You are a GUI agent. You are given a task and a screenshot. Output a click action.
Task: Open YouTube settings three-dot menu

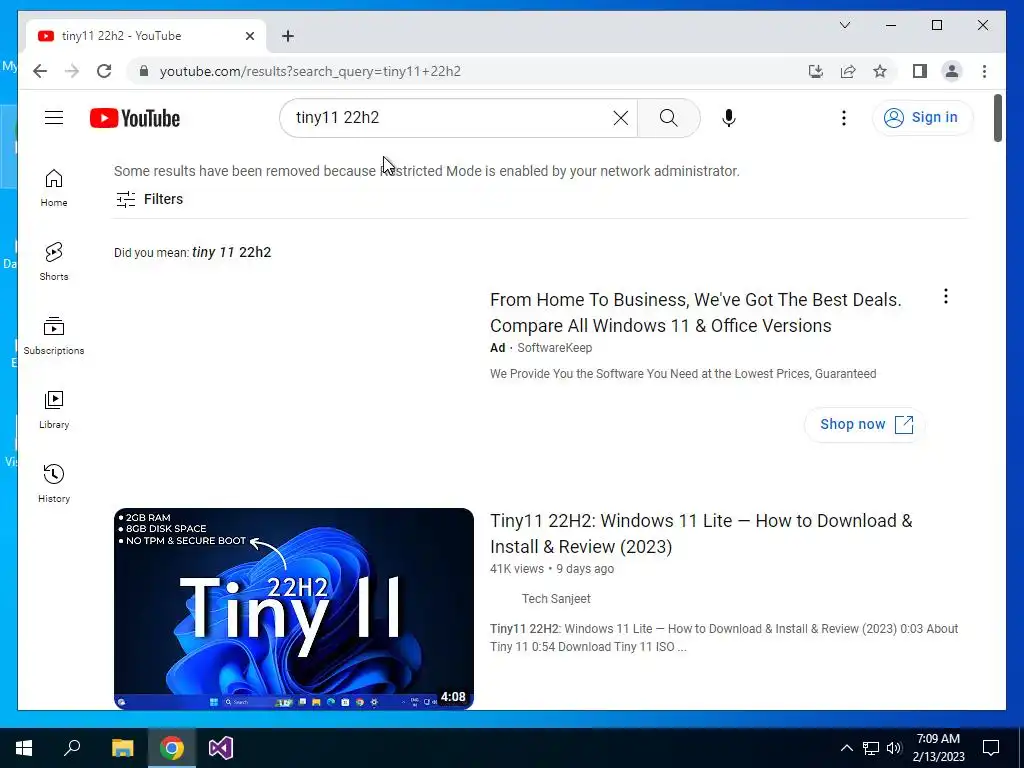click(843, 118)
